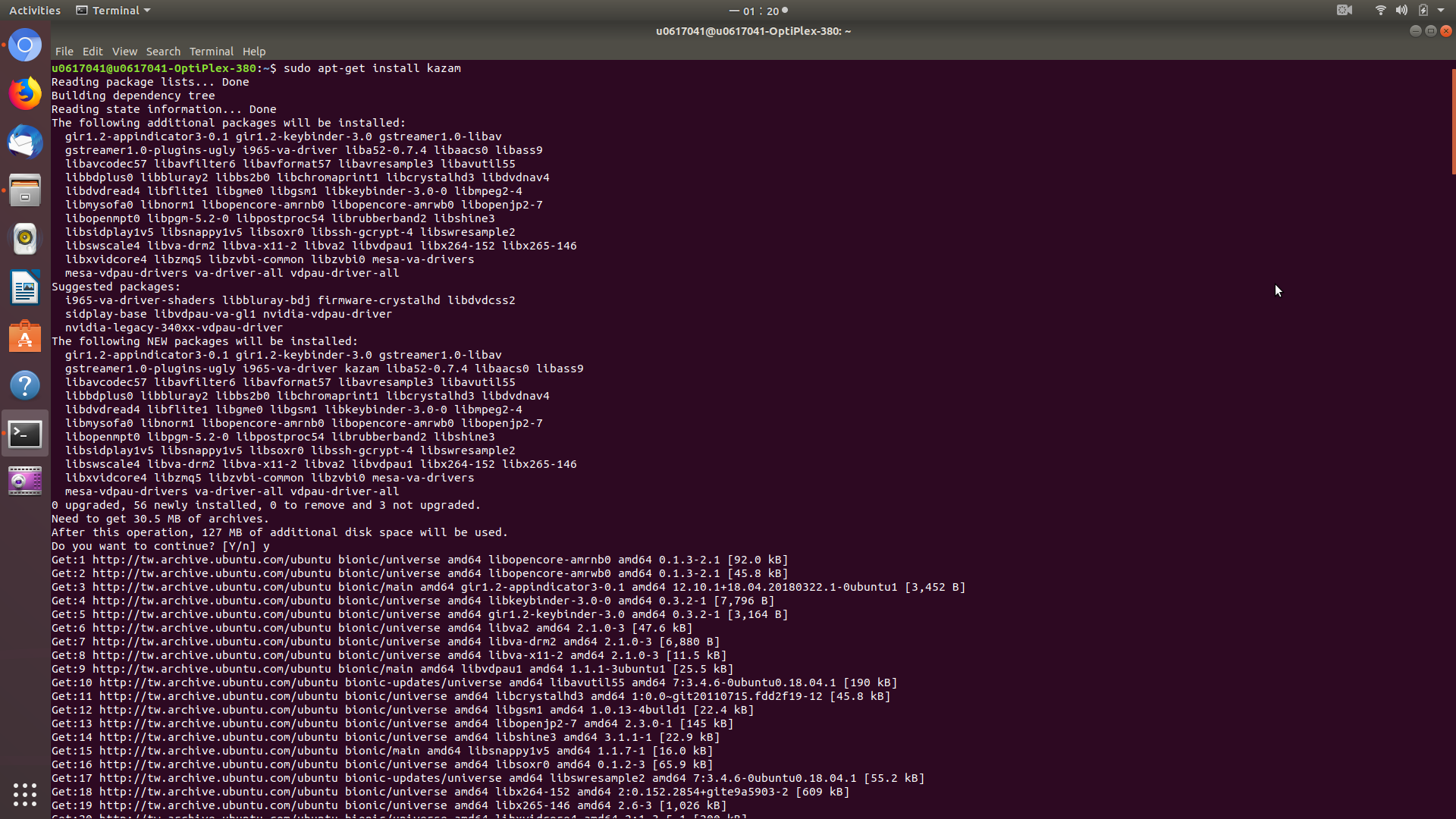This screenshot has height=819, width=1456.
Task: Open the Terminal menu in menu bar
Action: (x=212, y=52)
